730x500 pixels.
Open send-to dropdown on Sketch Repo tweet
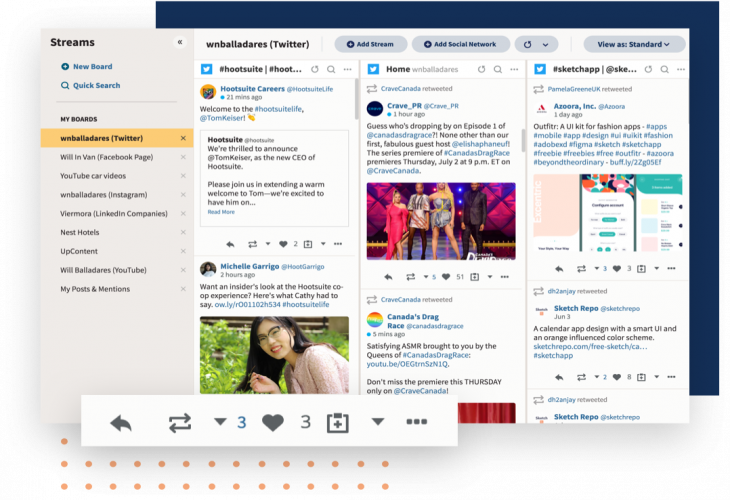656,377
